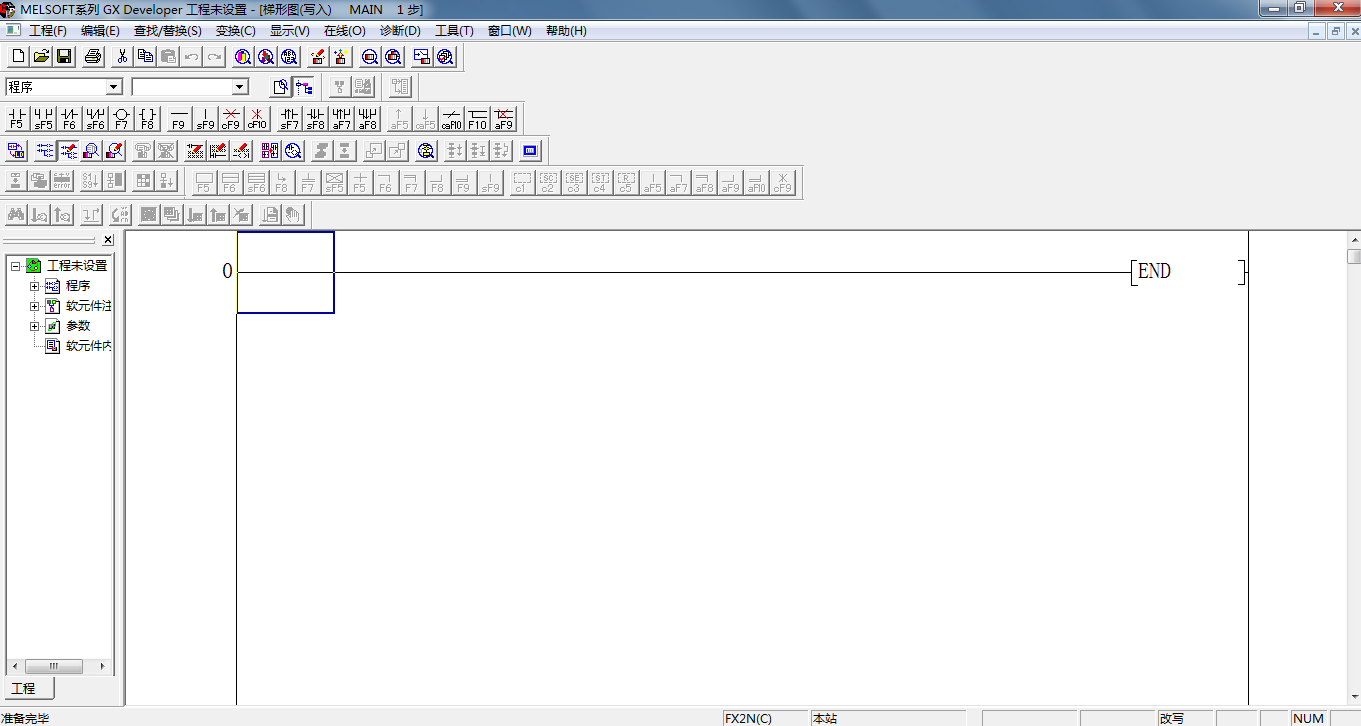Draw a horizontal line (F9)

click(179, 119)
